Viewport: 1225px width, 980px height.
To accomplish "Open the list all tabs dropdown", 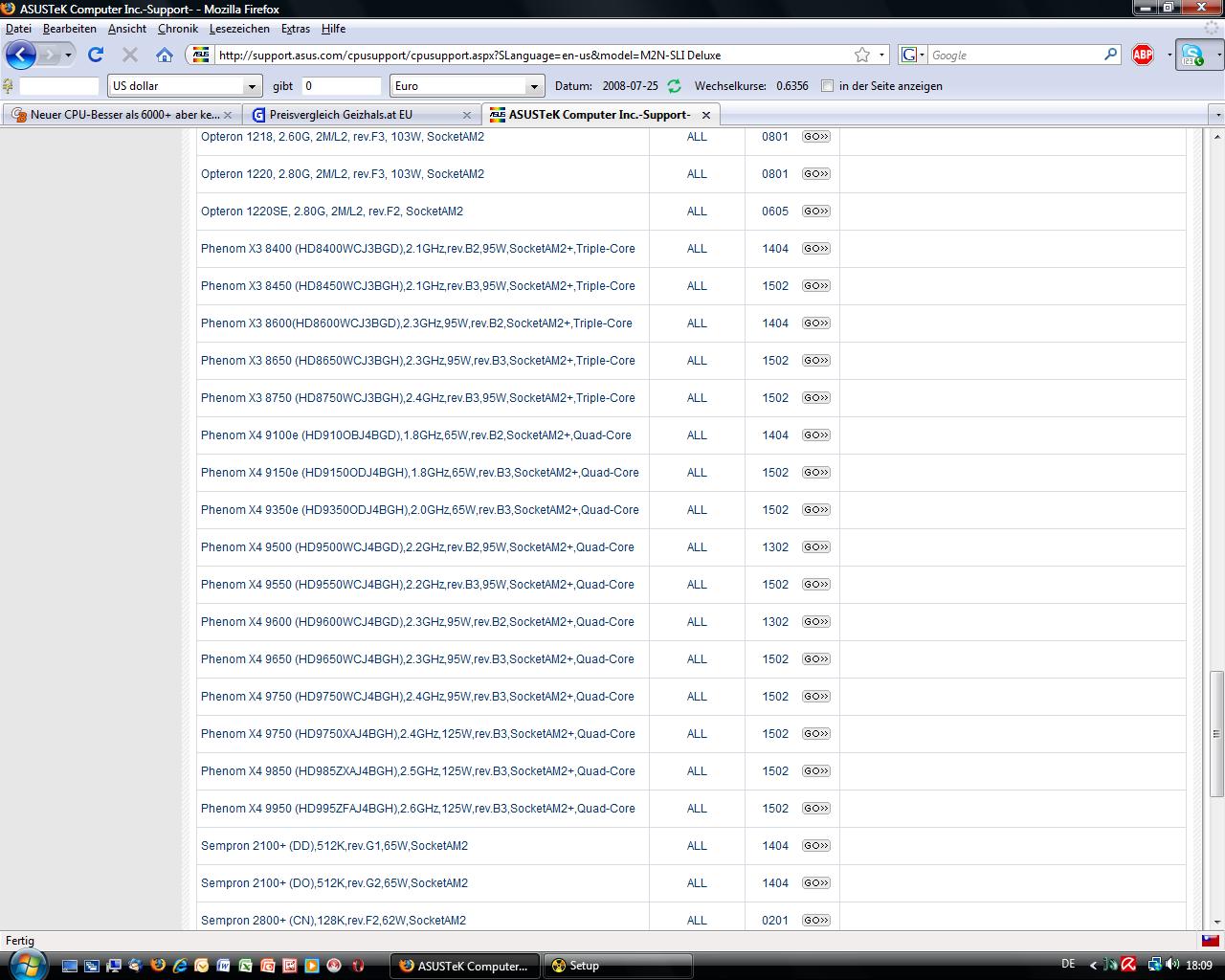I will coord(1217,115).
